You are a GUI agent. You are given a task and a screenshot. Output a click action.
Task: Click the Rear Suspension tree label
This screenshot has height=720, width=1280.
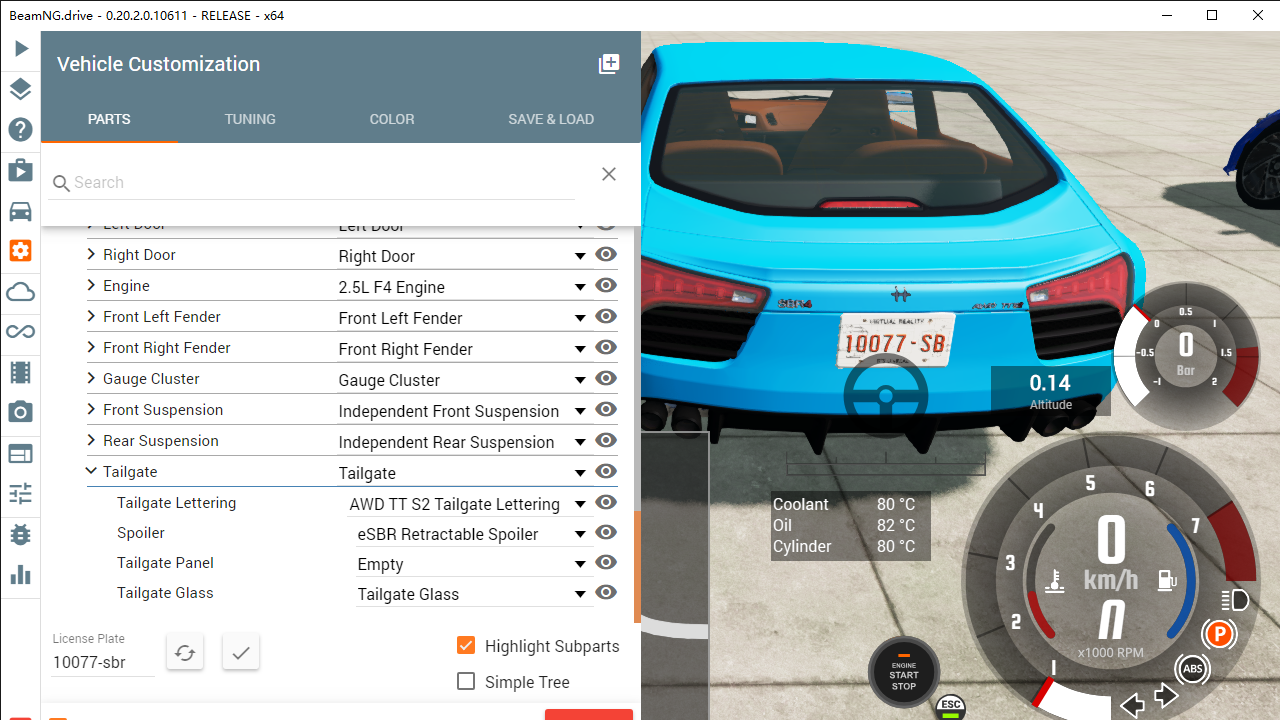tap(160, 441)
